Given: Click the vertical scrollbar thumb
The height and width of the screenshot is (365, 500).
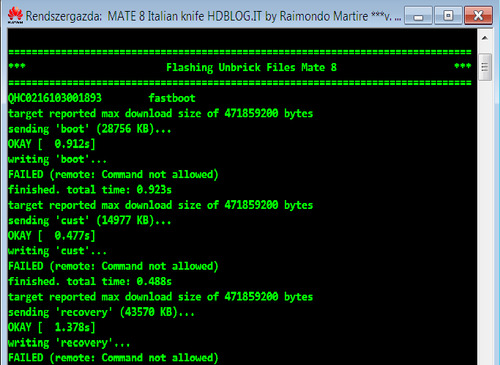Looking at the screenshot, I should pyautogui.click(x=485, y=67).
